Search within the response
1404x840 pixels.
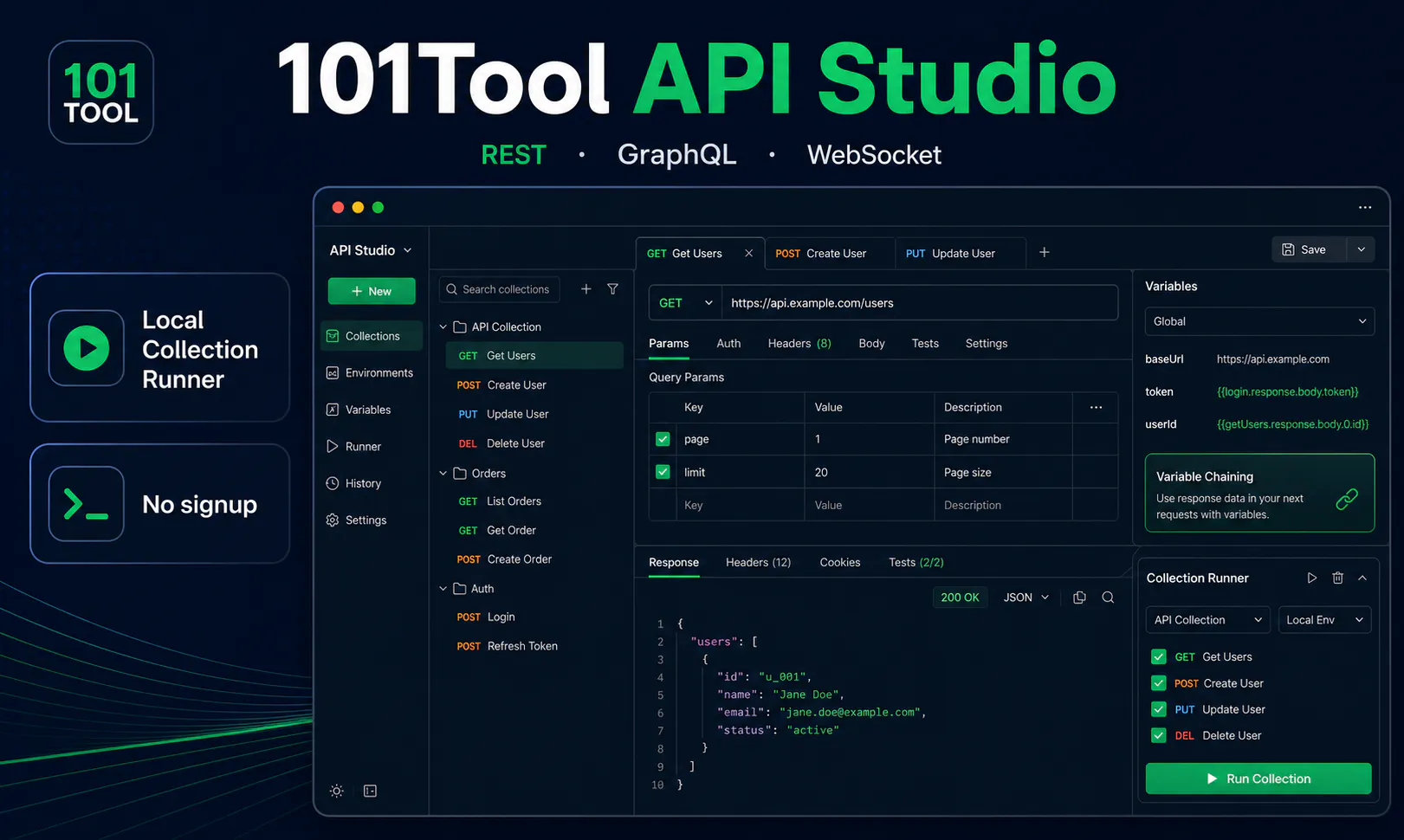1108,598
